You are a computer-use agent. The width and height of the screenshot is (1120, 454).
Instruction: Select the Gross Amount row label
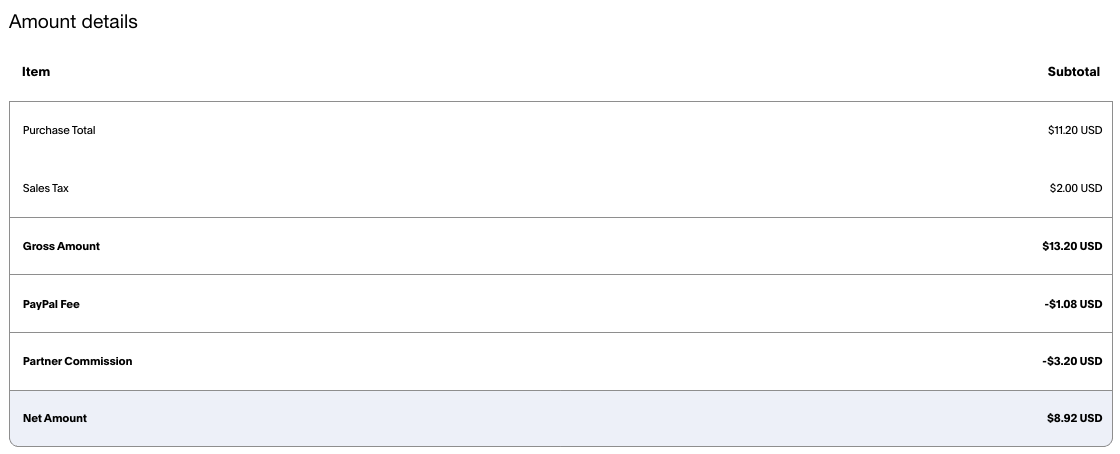coord(61,246)
